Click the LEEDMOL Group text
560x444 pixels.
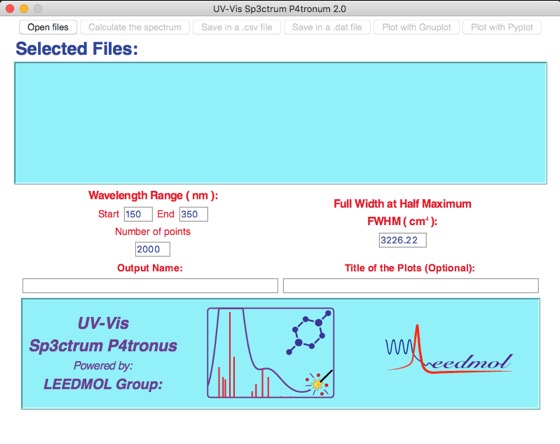[x=103, y=384]
